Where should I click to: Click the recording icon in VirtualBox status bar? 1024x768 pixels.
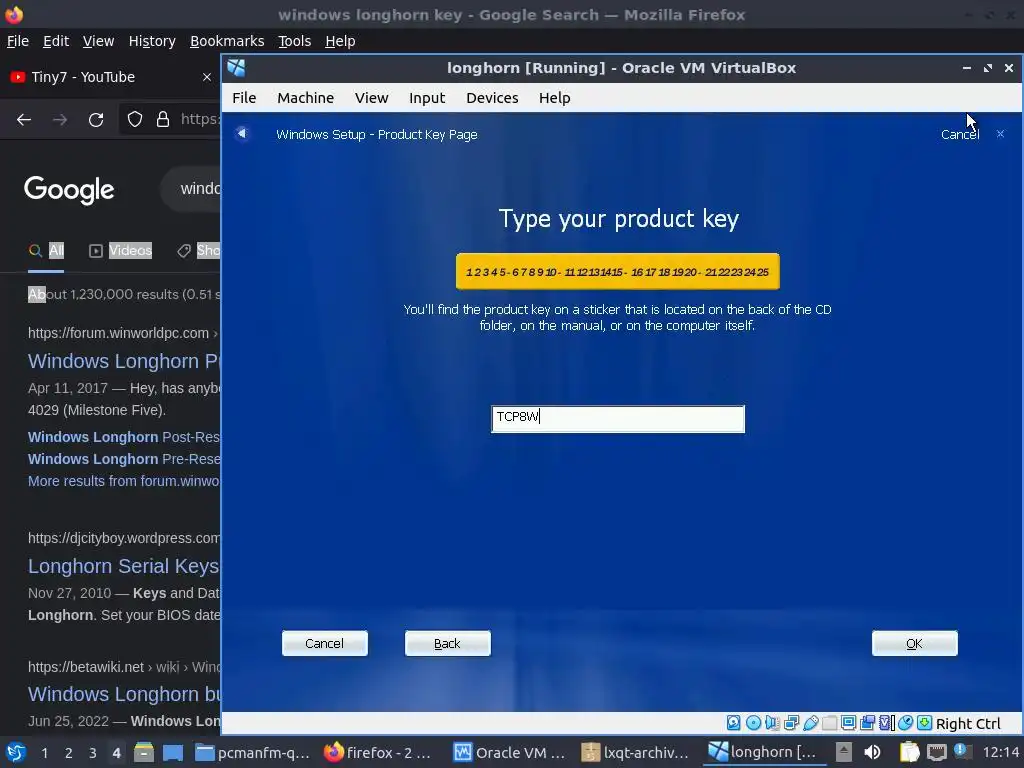[x=867, y=723]
